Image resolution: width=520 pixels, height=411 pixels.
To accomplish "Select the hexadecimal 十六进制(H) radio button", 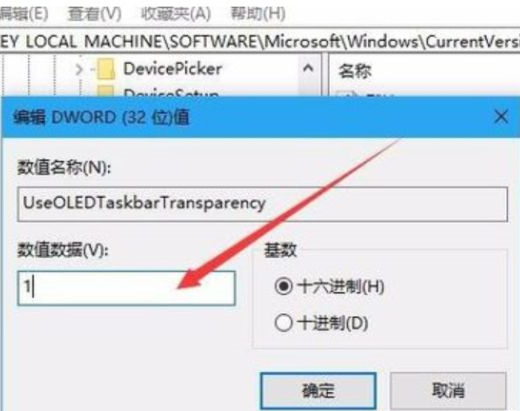I will [x=283, y=286].
